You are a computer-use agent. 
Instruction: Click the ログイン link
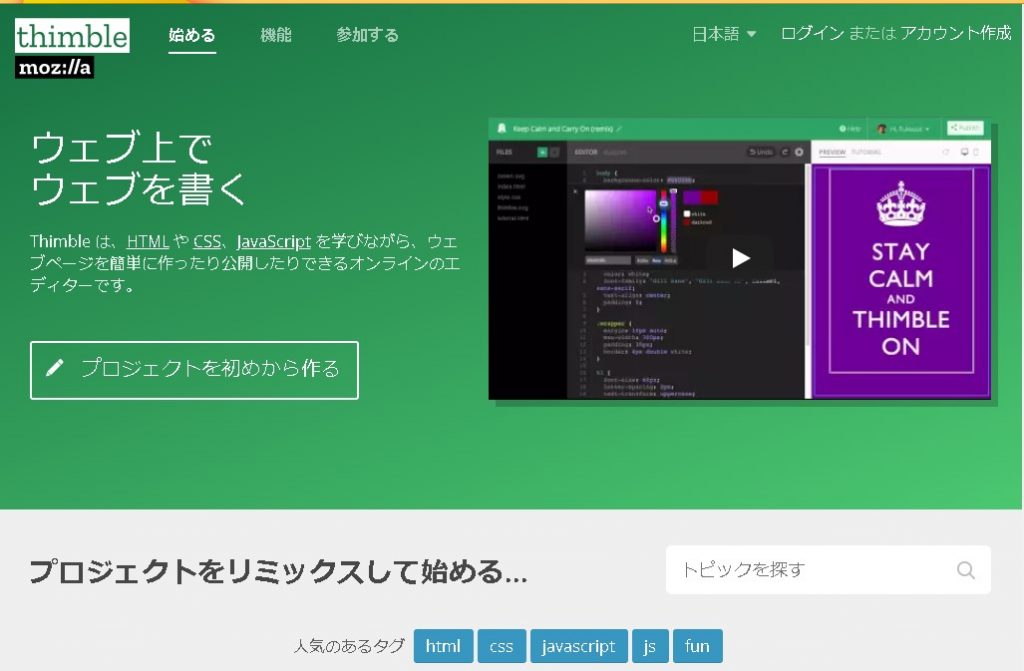[x=812, y=34]
